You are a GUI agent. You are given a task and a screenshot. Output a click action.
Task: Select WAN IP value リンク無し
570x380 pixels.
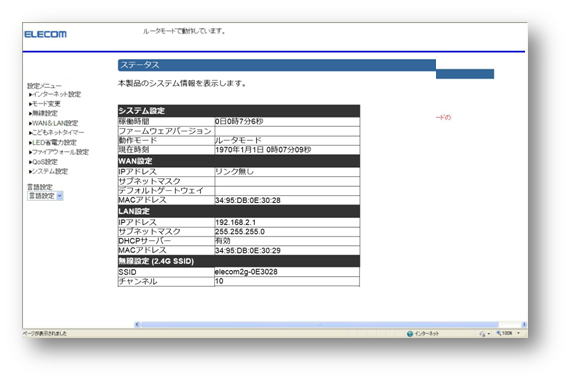234,172
